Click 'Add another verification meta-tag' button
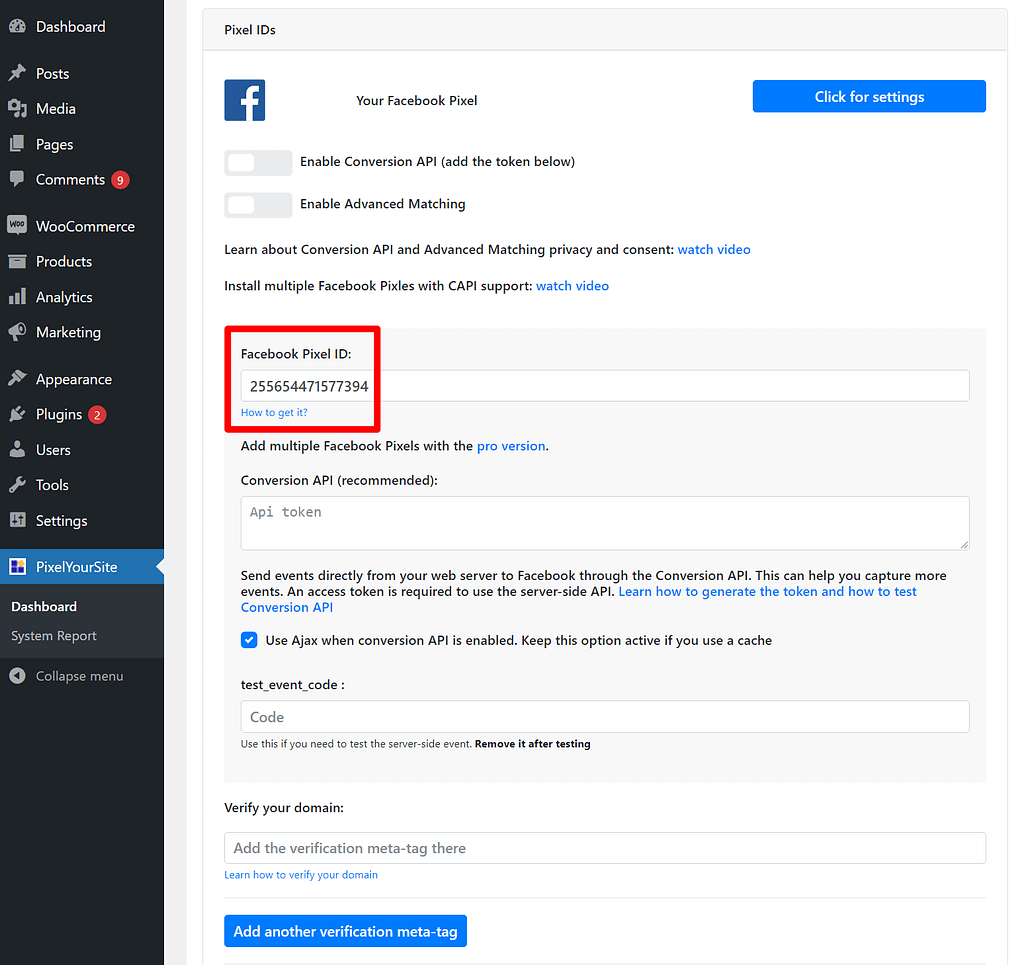Screen dimensions: 1024x965 pos(345,931)
